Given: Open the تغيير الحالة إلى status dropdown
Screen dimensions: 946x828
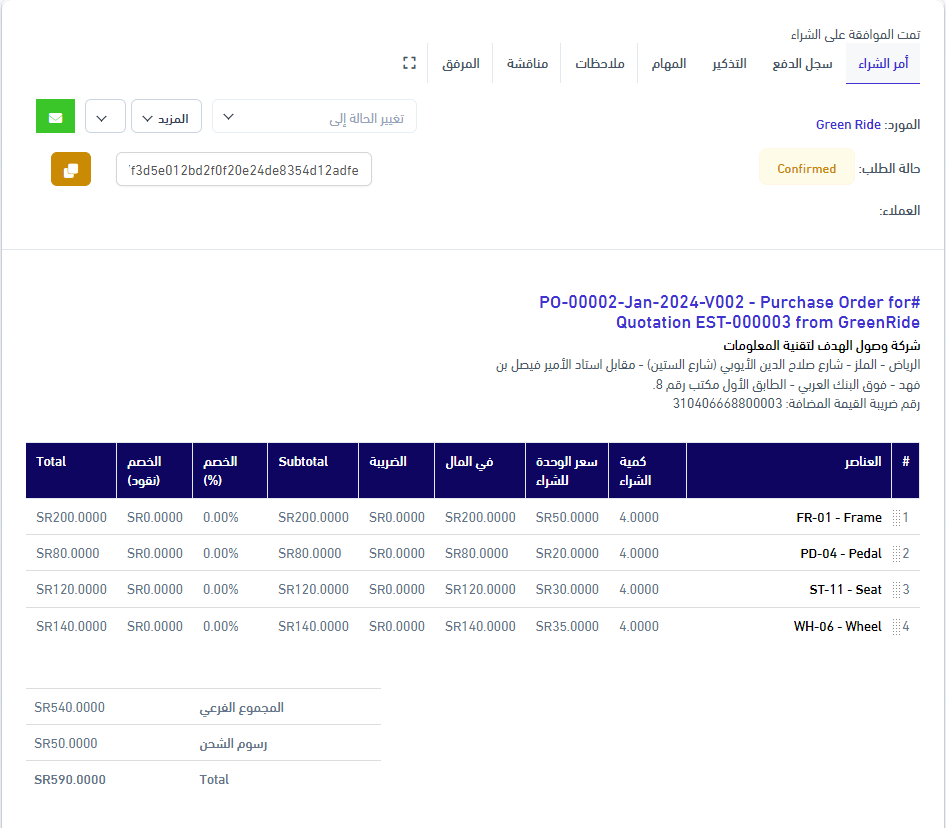Looking at the screenshot, I should pyautogui.click(x=314, y=117).
